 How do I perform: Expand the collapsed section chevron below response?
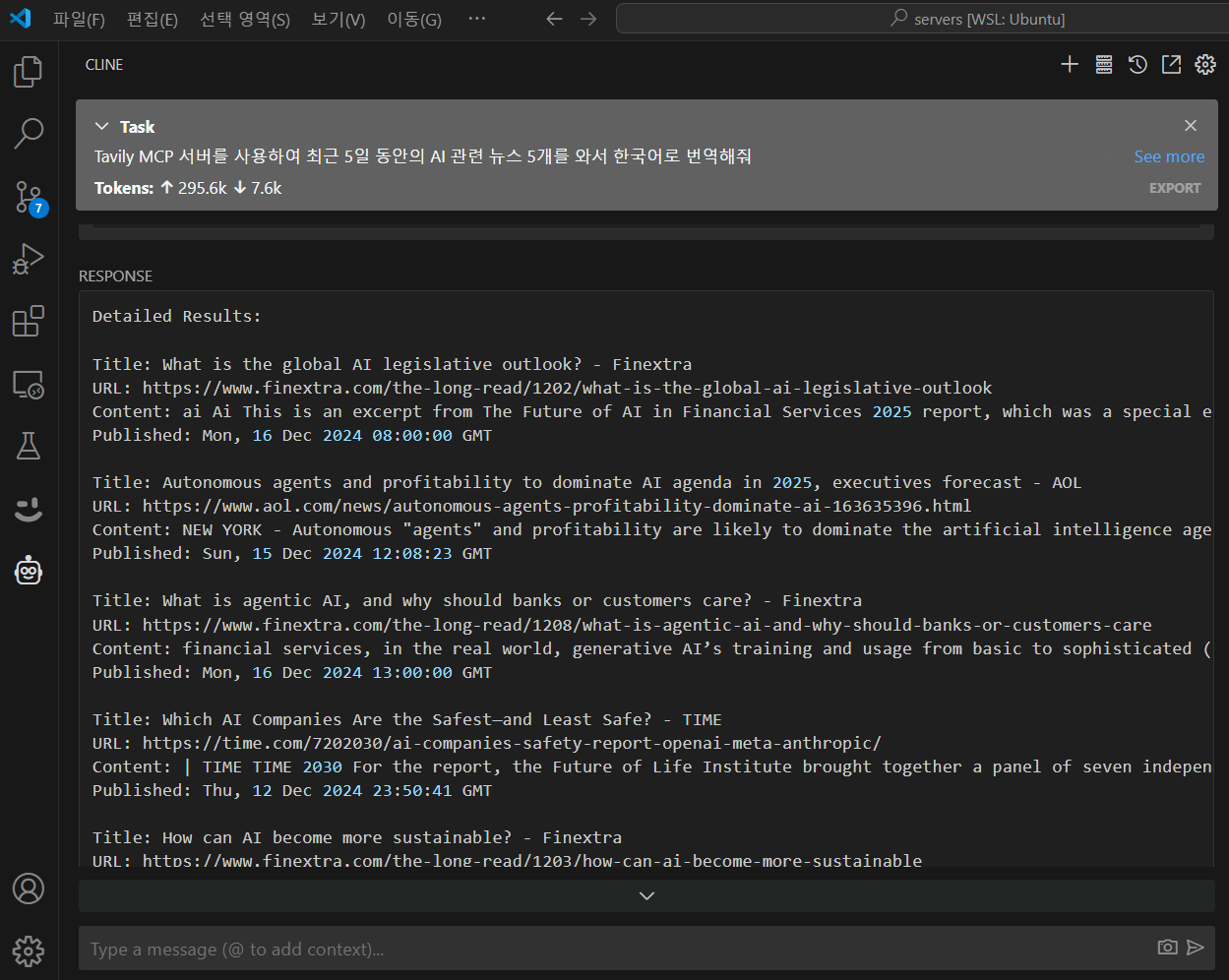pyautogui.click(x=646, y=895)
